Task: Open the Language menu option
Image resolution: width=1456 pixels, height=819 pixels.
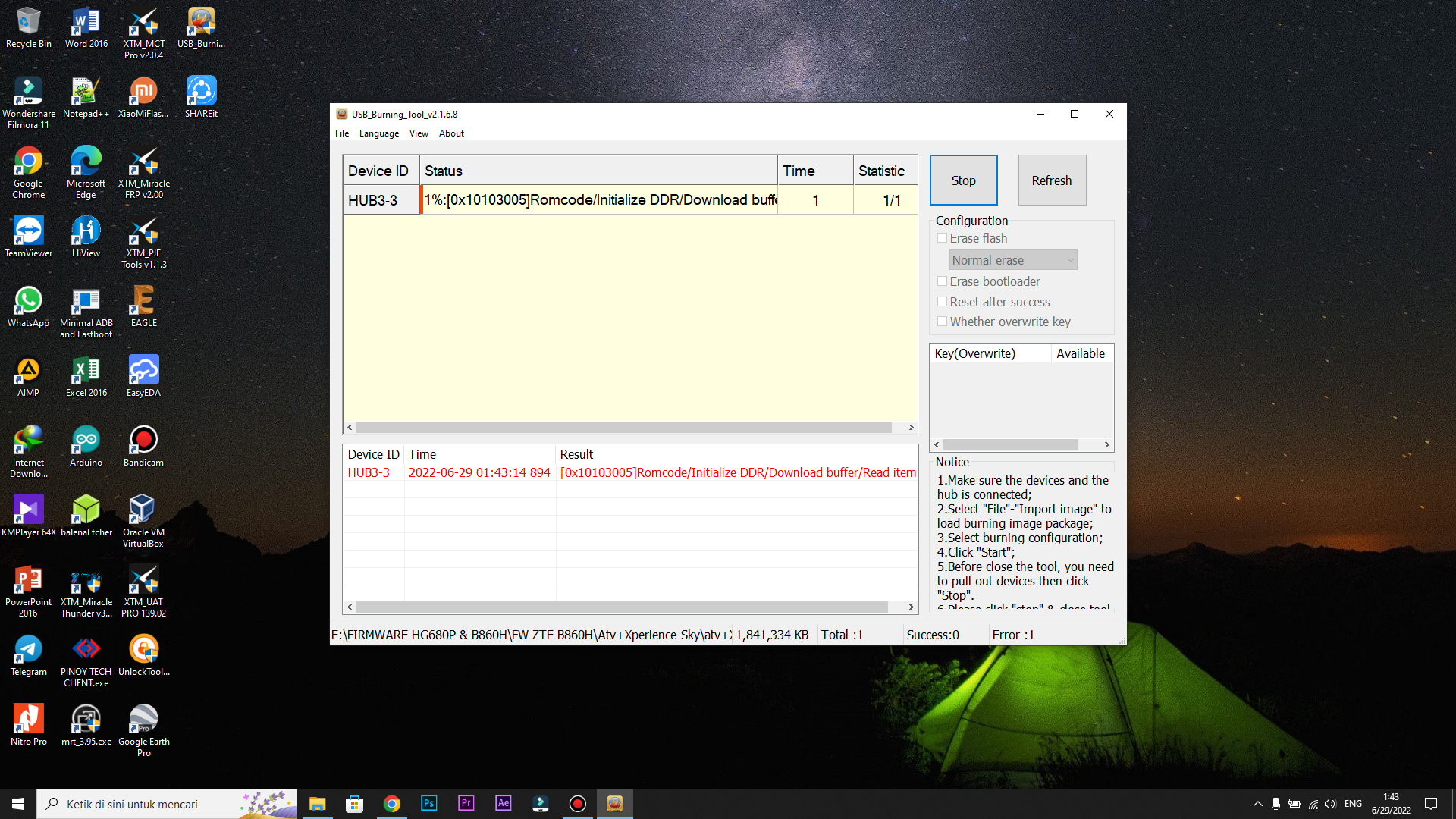Action: tap(378, 133)
